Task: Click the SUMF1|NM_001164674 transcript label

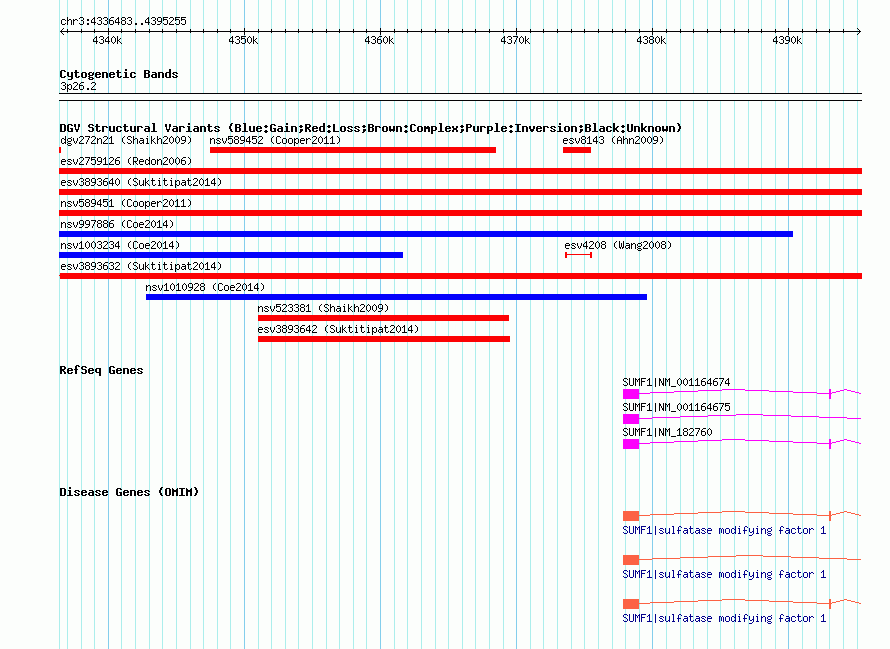Action: pos(676,382)
